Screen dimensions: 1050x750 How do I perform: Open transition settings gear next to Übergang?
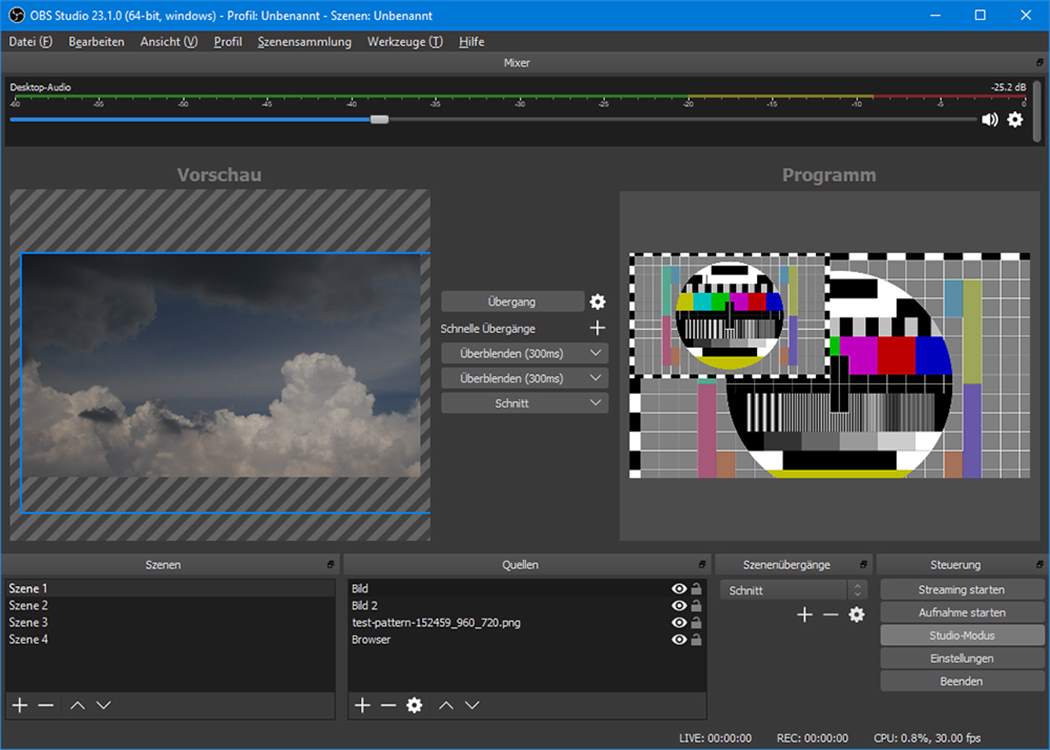597,302
